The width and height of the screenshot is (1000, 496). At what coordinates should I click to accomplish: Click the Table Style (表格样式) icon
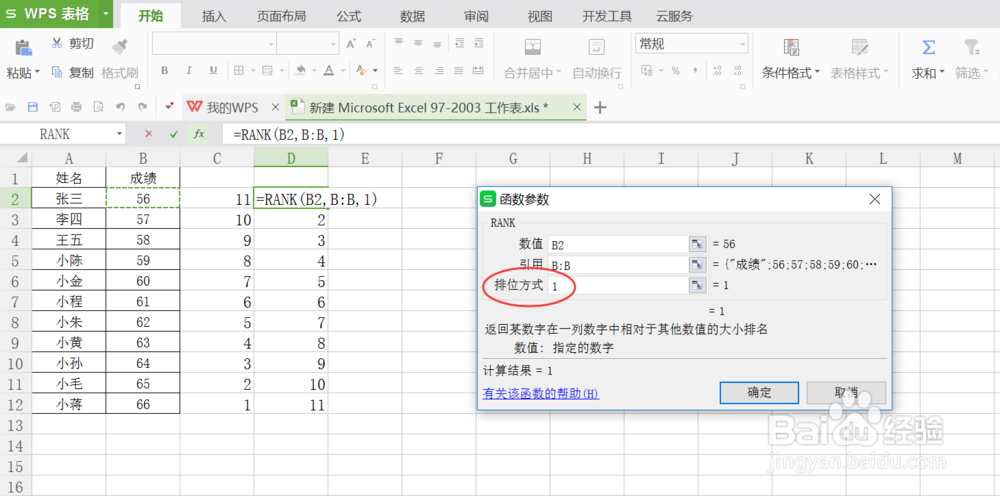click(x=859, y=47)
